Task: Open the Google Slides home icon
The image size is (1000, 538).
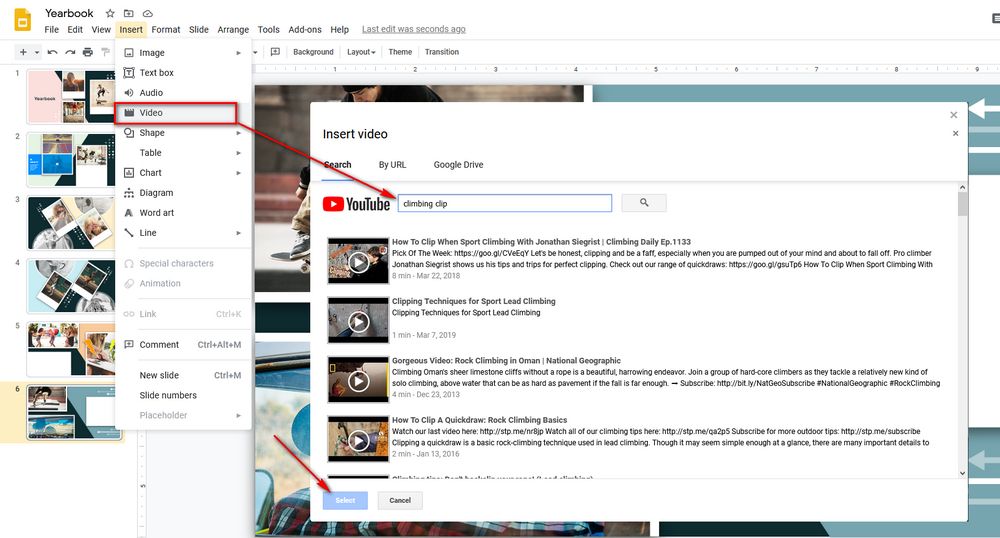Action: [23, 20]
